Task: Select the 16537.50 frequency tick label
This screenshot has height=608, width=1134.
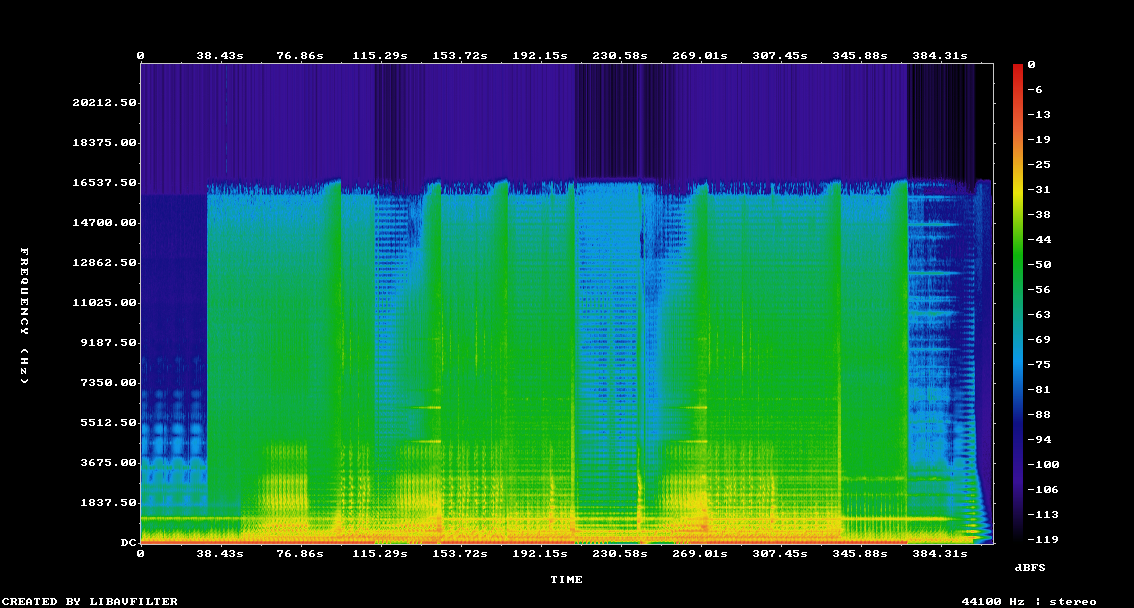Action: coord(103,182)
